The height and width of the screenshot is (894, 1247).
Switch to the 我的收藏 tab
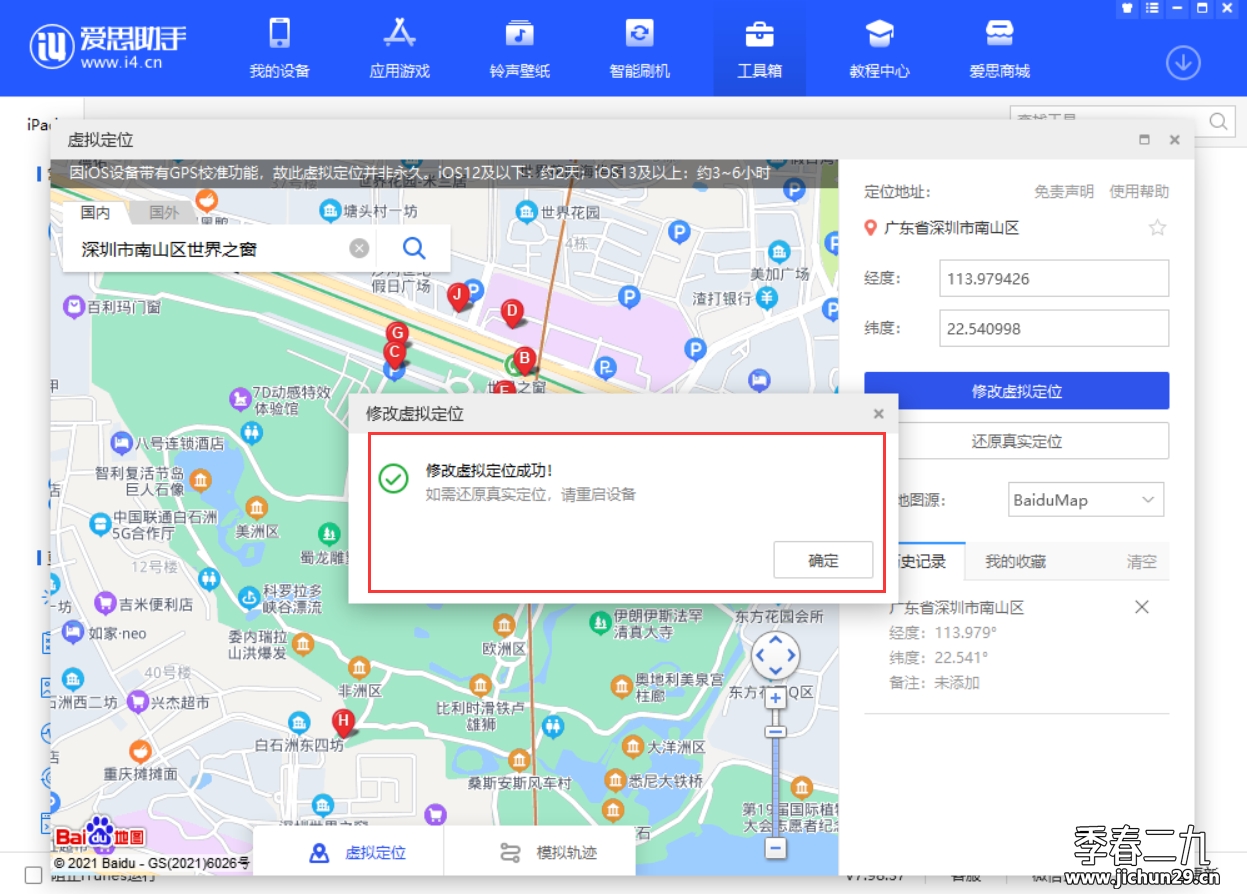(1015, 562)
